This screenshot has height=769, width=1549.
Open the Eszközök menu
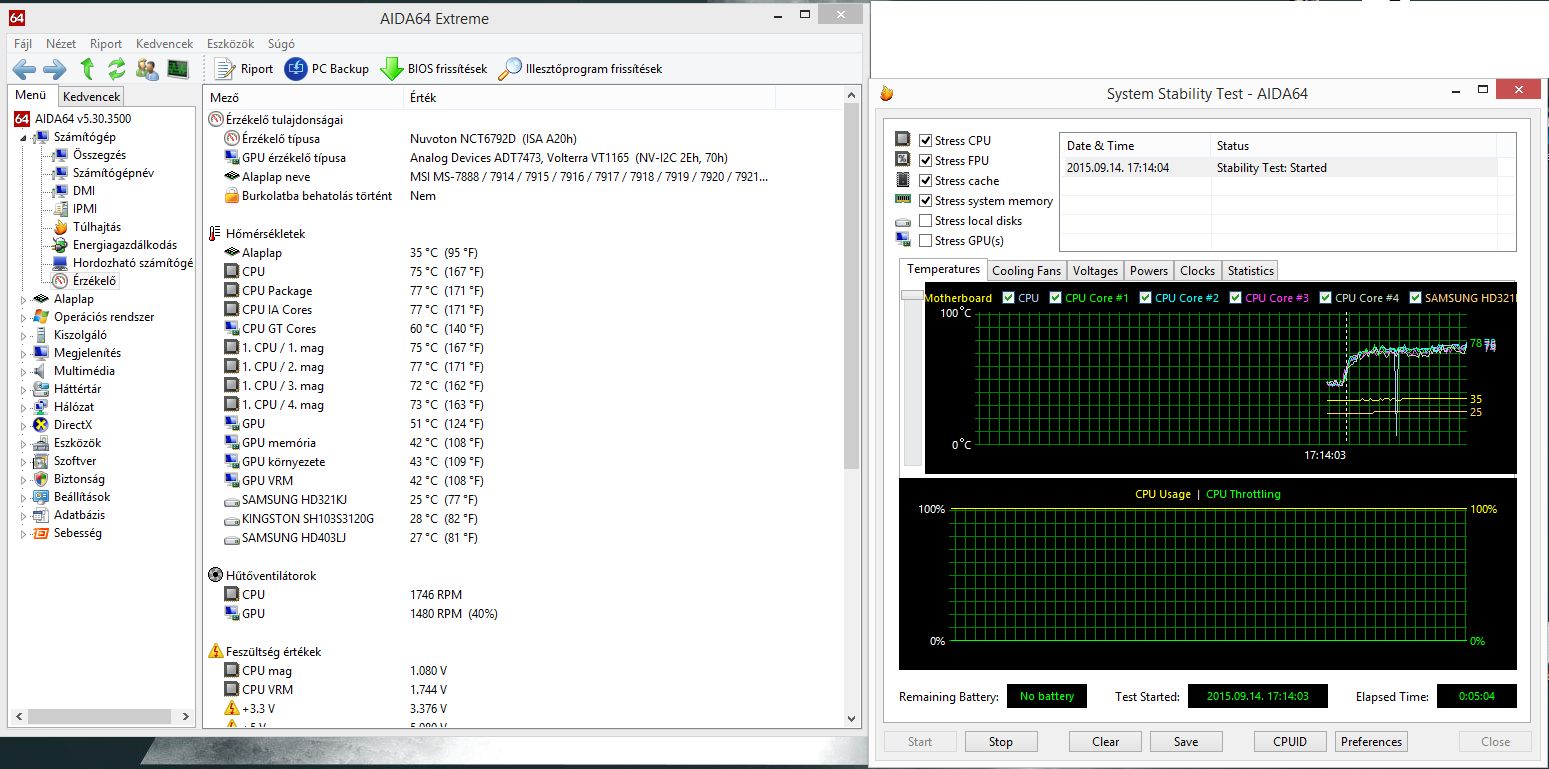[x=230, y=44]
